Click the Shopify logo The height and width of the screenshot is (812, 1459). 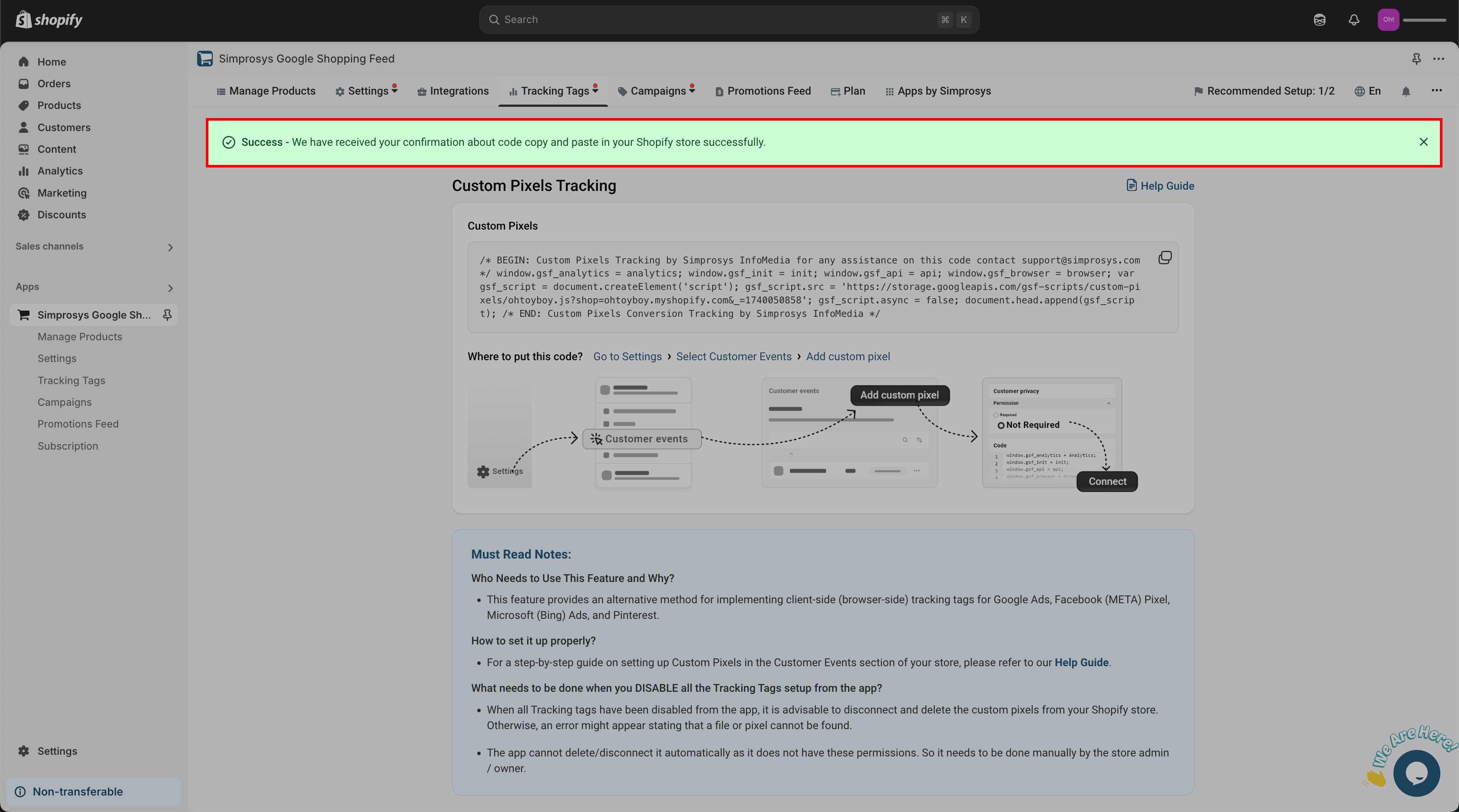pyautogui.click(x=49, y=20)
